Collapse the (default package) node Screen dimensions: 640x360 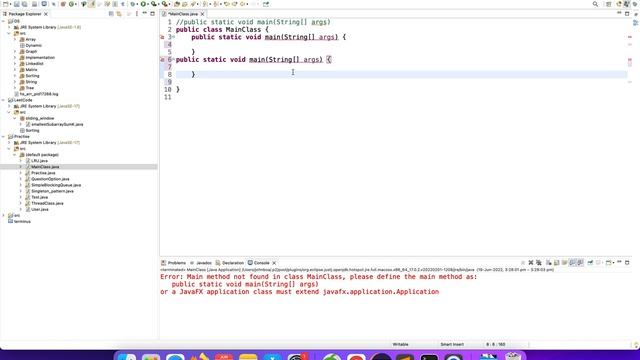[x=15, y=155]
